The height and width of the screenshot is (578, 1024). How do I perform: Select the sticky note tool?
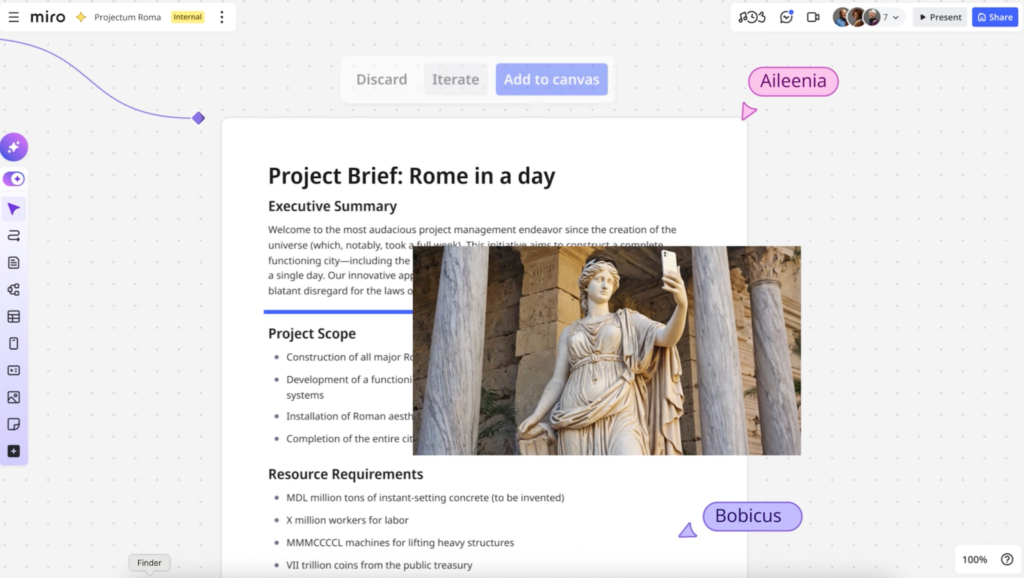point(14,424)
